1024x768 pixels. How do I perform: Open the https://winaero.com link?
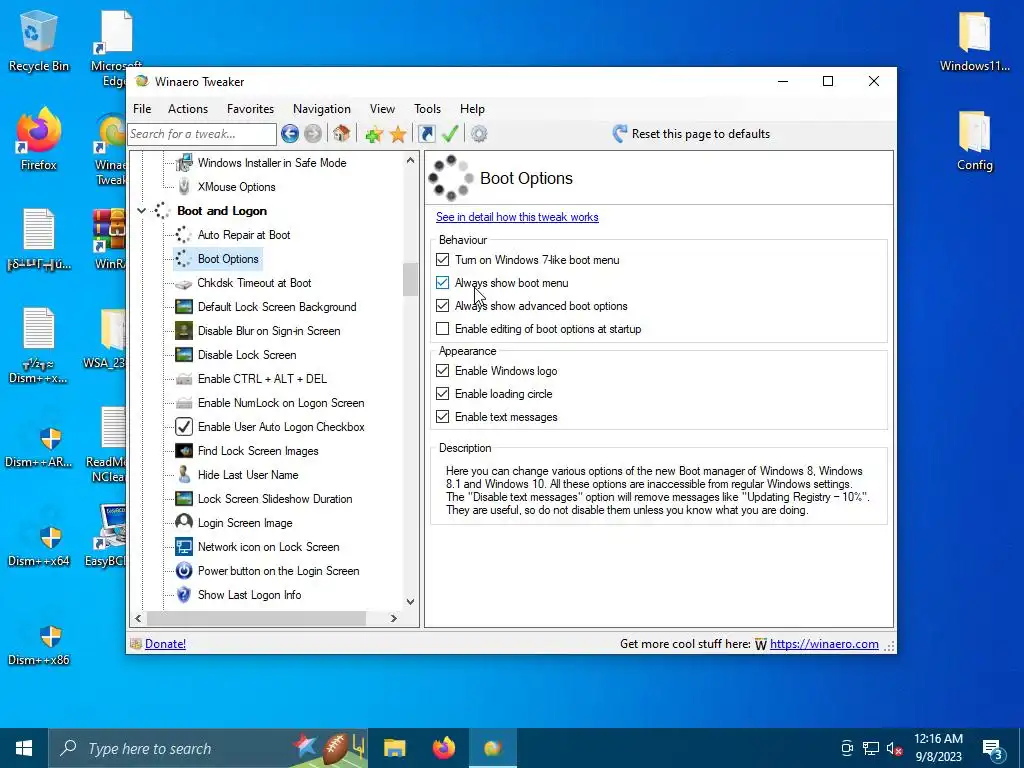(824, 644)
